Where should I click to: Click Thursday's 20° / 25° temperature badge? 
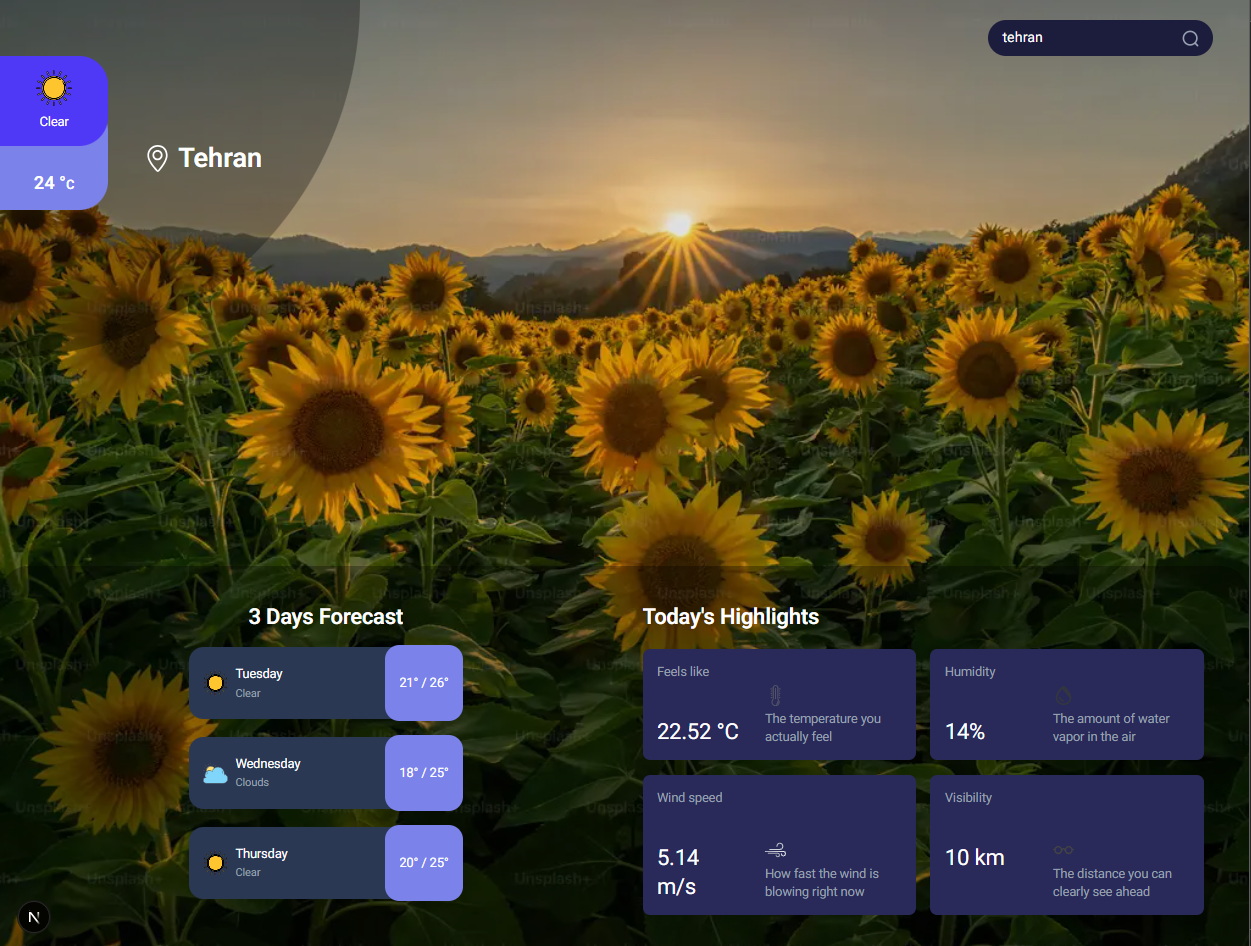424,862
